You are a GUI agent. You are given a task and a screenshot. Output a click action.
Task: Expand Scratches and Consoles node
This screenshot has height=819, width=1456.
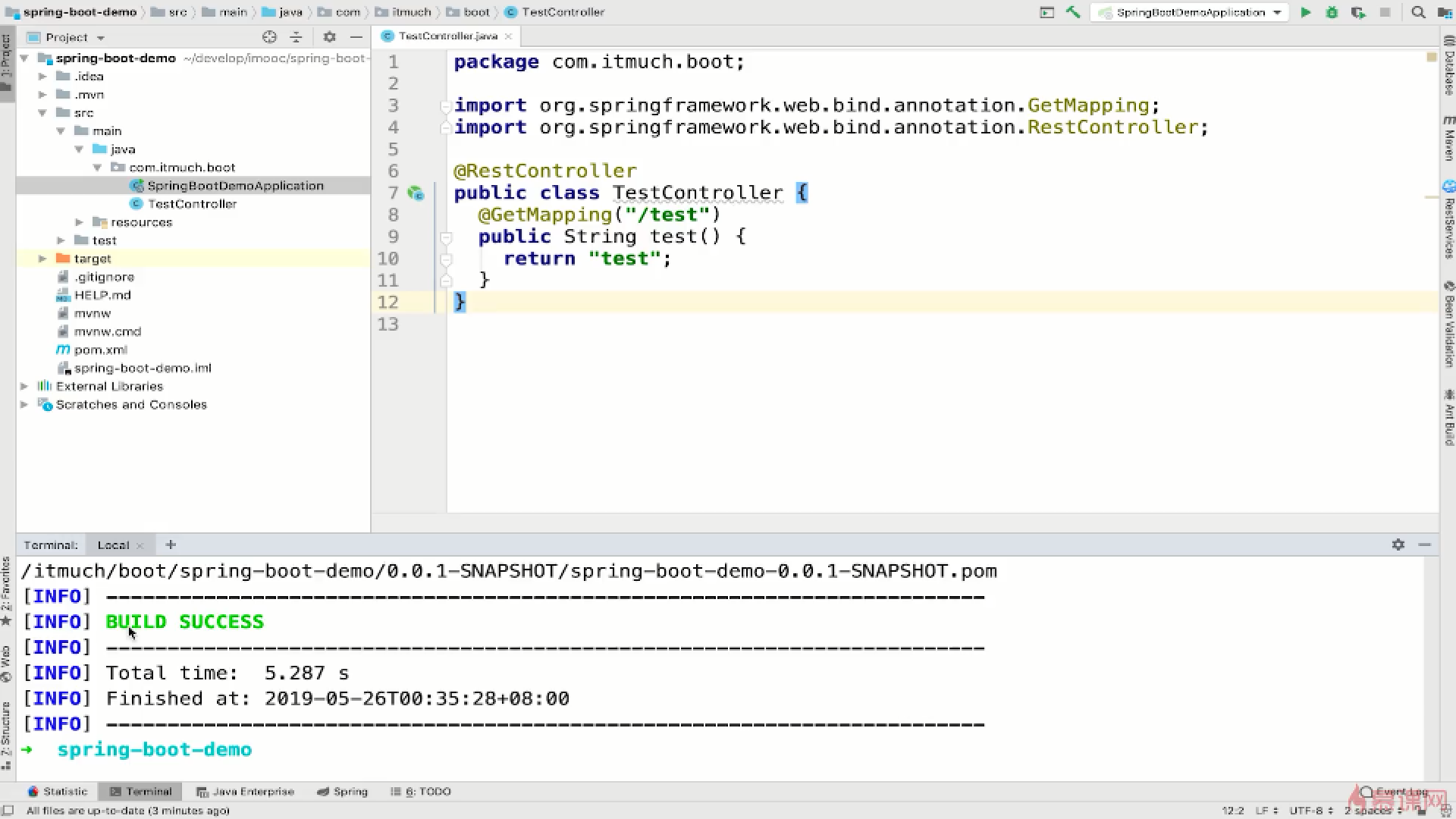pyautogui.click(x=24, y=404)
